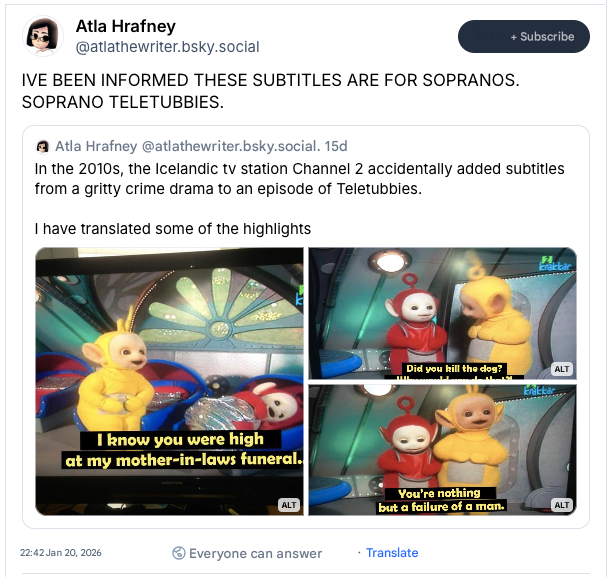Screen dimensions: 613x577
Task: Open the Atla Hrafney display name
Action: 125,26
